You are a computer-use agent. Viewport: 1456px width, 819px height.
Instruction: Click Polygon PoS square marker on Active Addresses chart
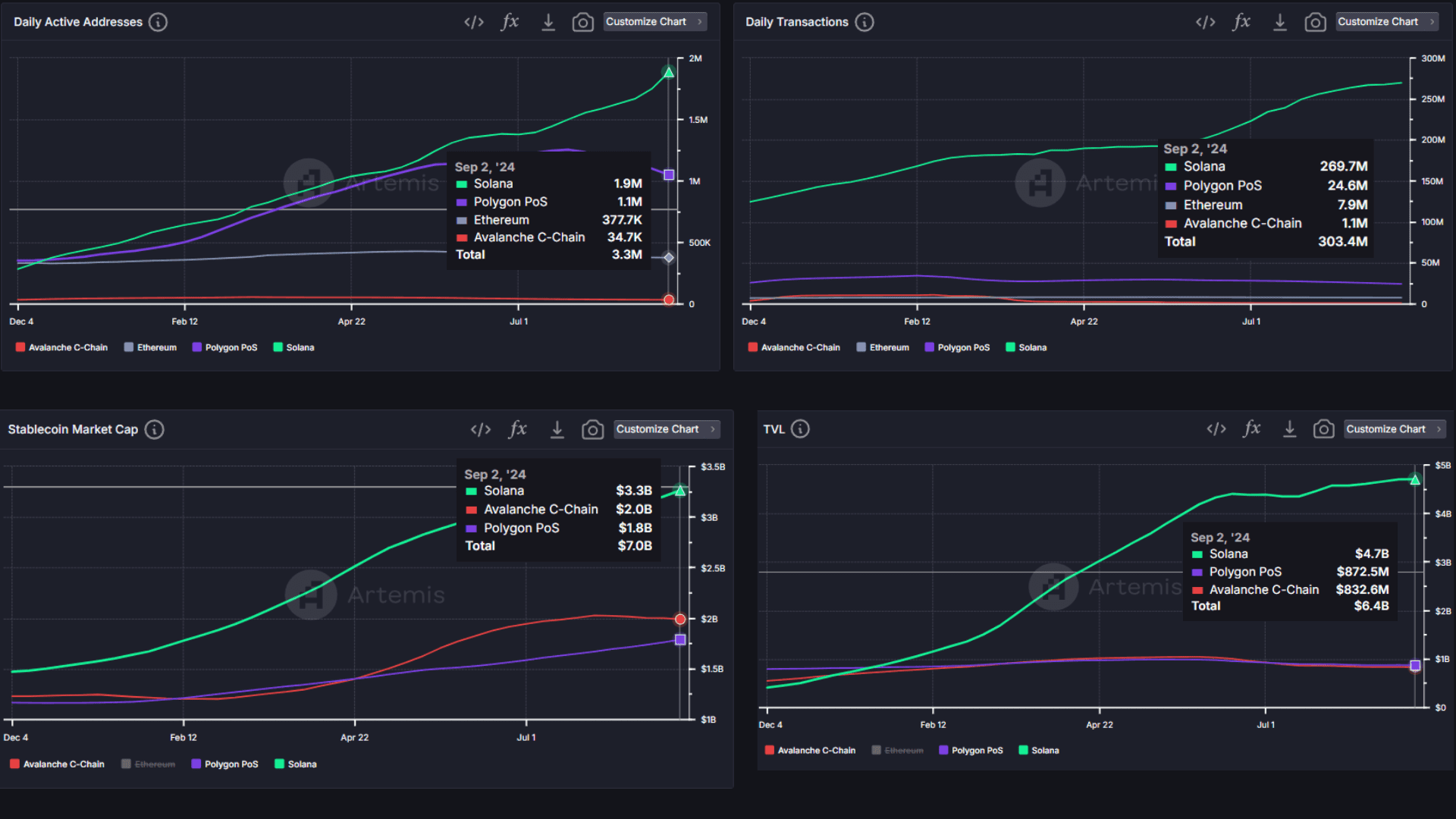click(x=669, y=175)
